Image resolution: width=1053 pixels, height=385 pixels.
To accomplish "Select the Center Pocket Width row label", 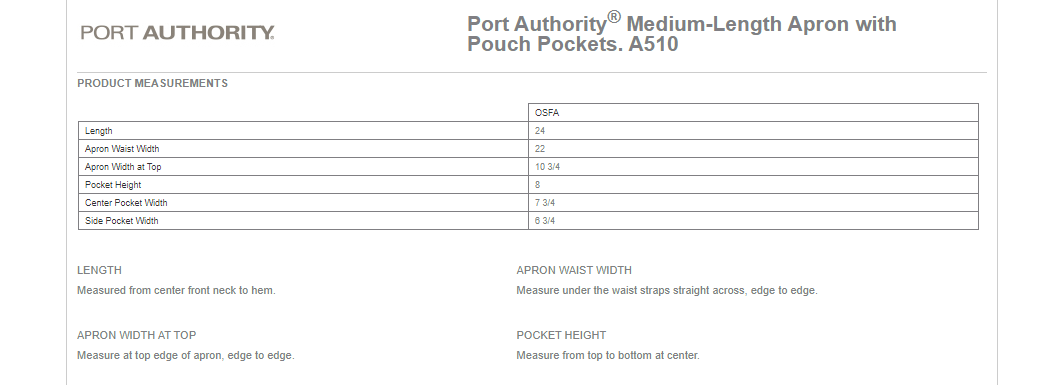I will pyautogui.click(x=126, y=203).
